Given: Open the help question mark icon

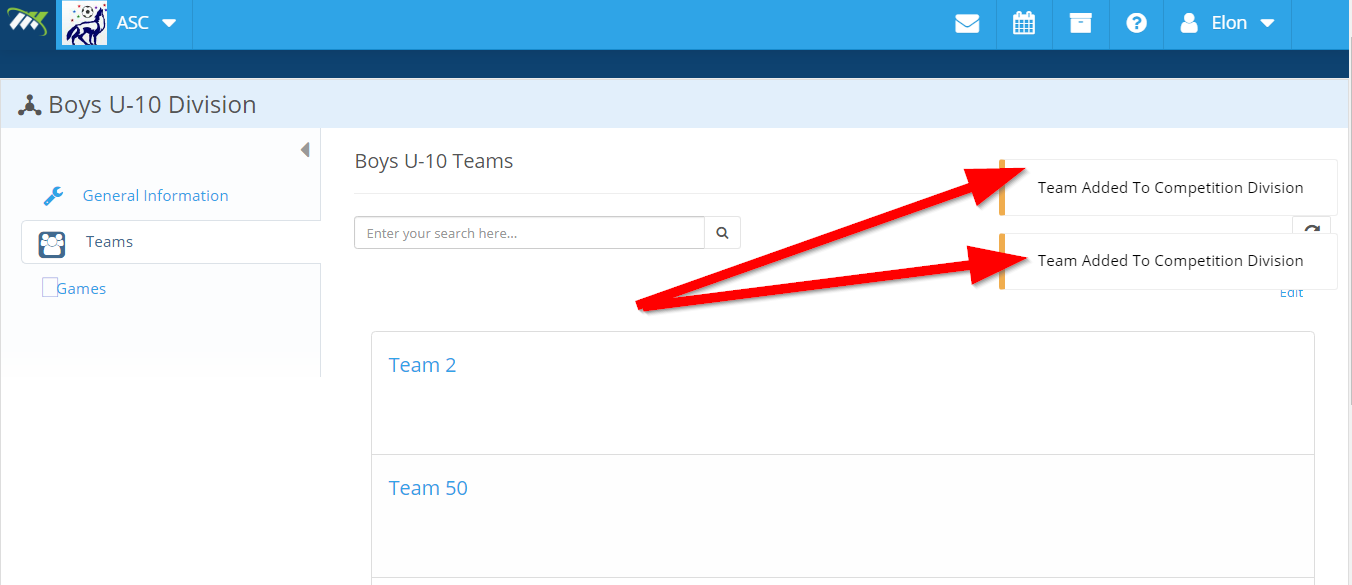Looking at the screenshot, I should pyautogui.click(x=1136, y=23).
